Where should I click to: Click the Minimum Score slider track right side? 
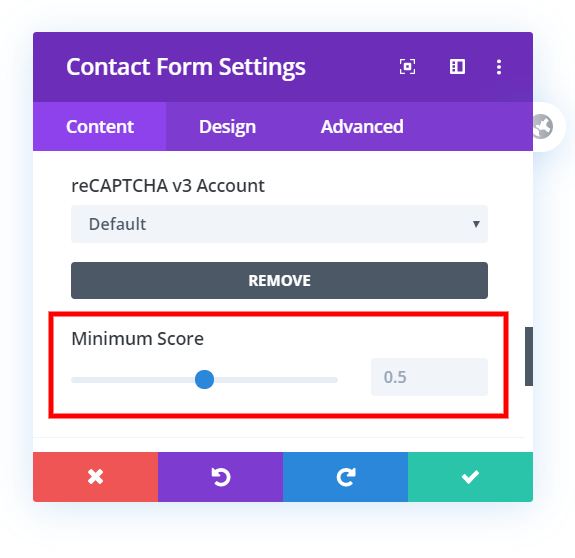click(276, 380)
